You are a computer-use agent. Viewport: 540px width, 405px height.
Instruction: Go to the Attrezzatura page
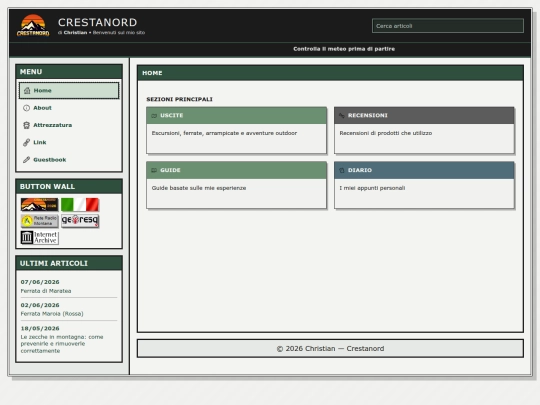tap(69, 125)
